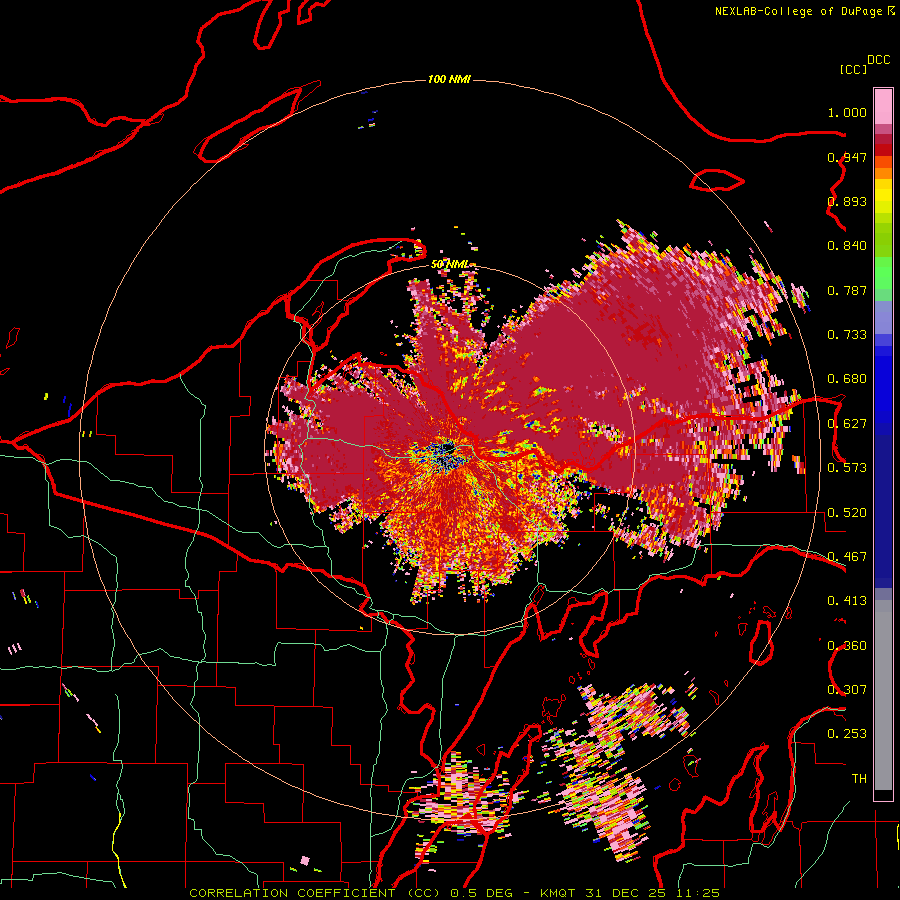
Task: Click the 0.733 color scale label
Action: click(847, 335)
